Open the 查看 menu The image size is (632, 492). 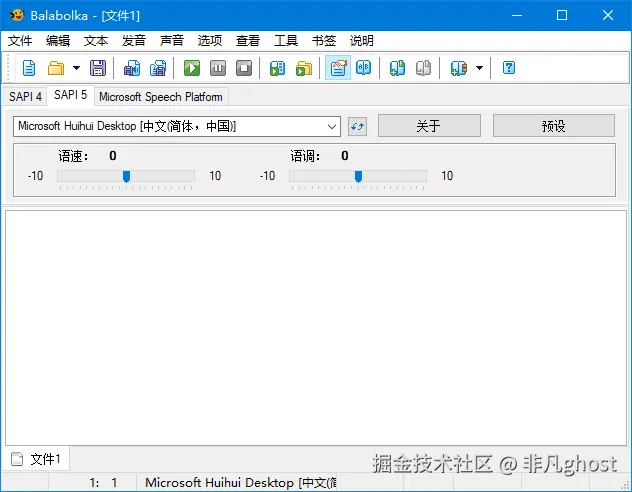[x=248, y=41]
